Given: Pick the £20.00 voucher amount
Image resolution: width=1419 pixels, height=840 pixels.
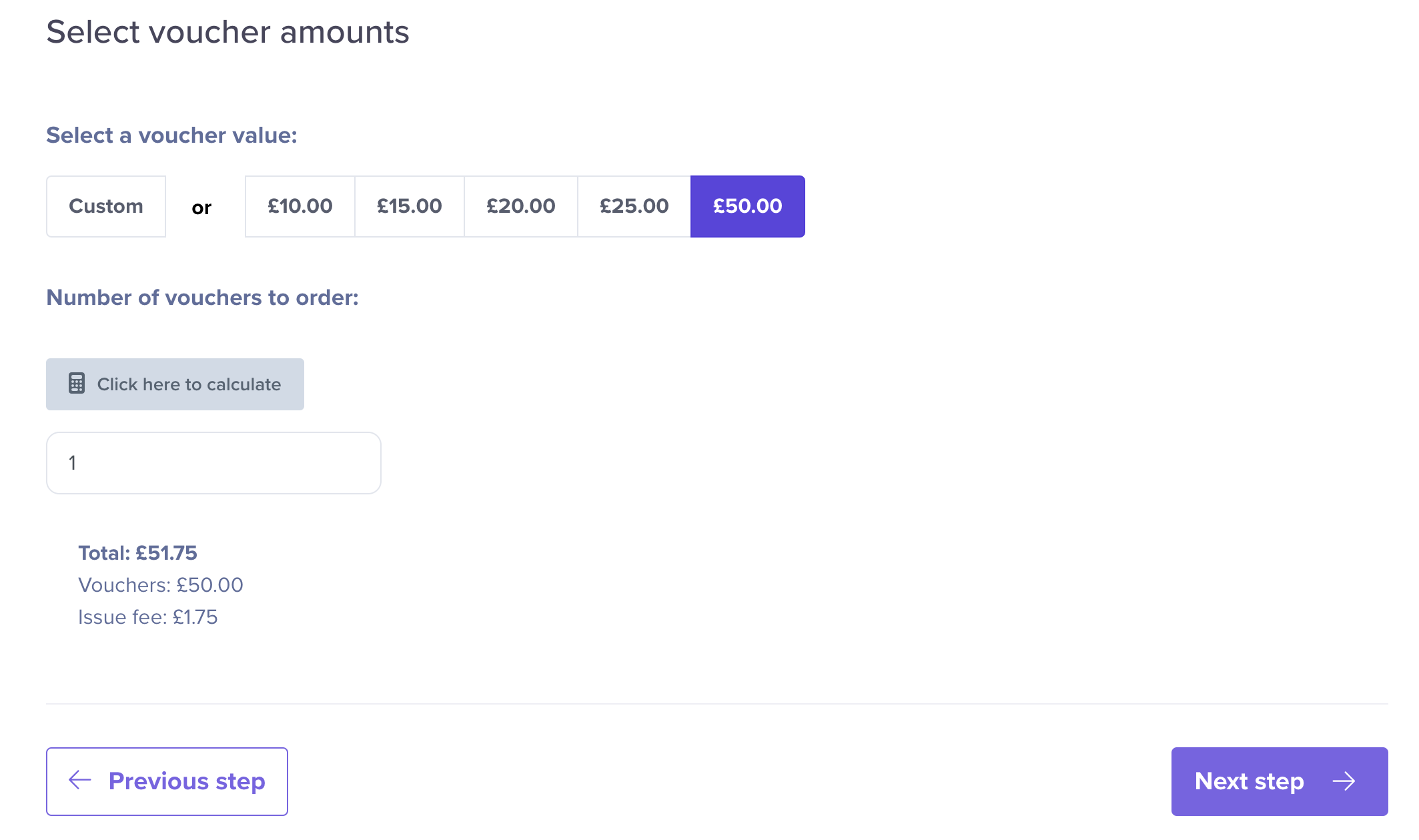Looking at the screenshot, I should pos(520,206).
